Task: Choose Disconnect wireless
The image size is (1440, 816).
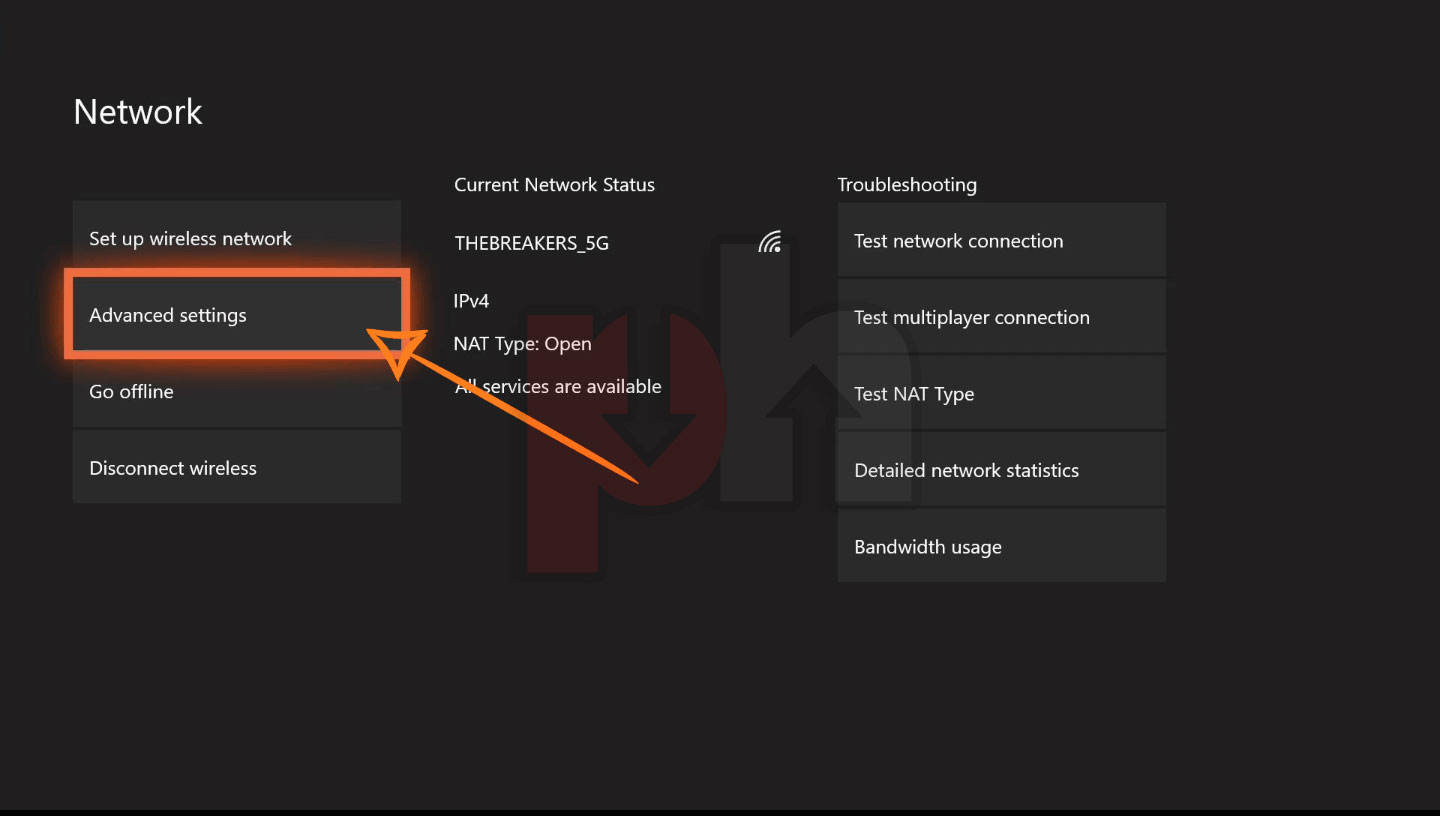Action: click(237, 467)
